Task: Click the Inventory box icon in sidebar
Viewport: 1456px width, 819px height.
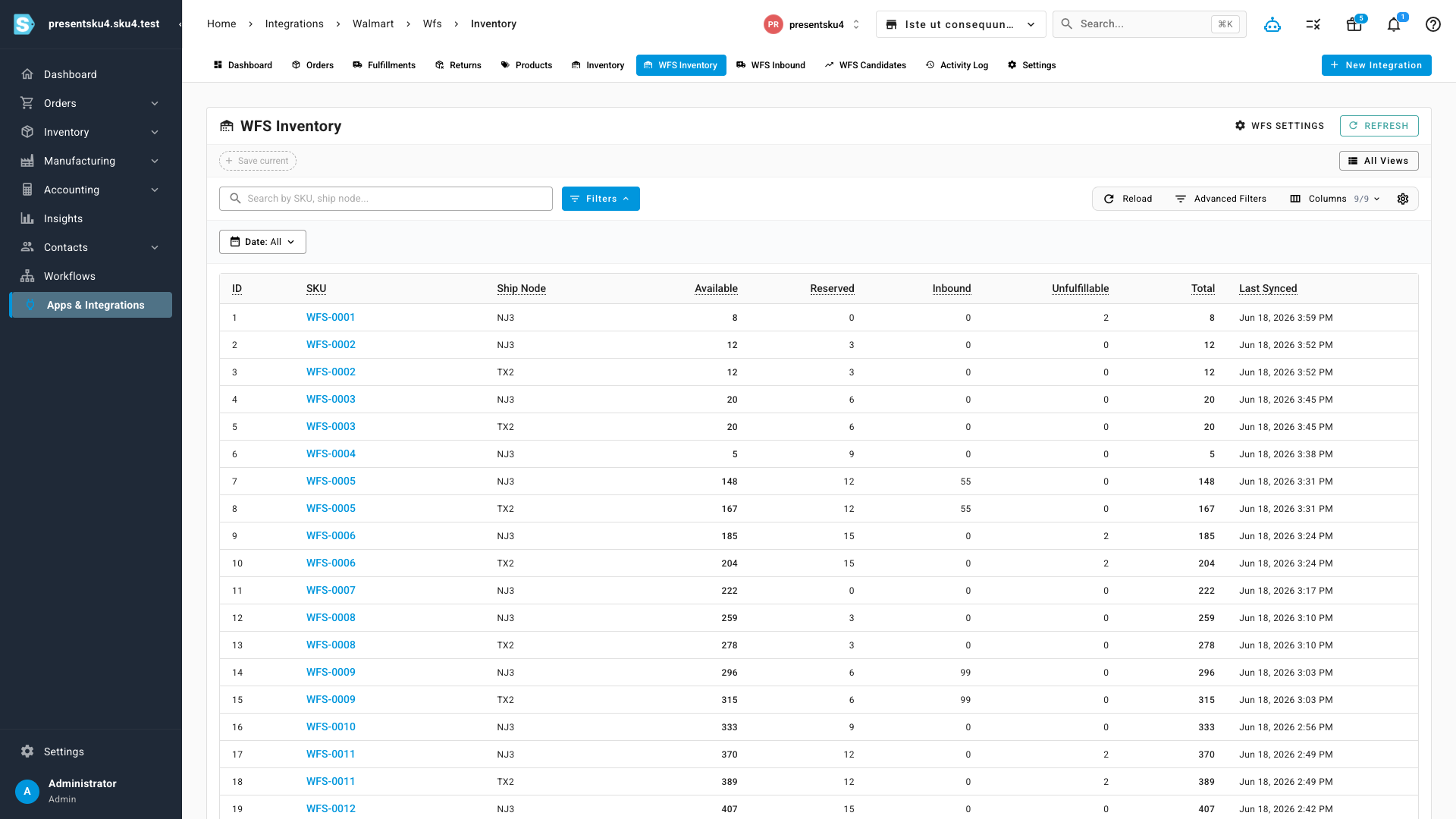Action: (27, 132)
